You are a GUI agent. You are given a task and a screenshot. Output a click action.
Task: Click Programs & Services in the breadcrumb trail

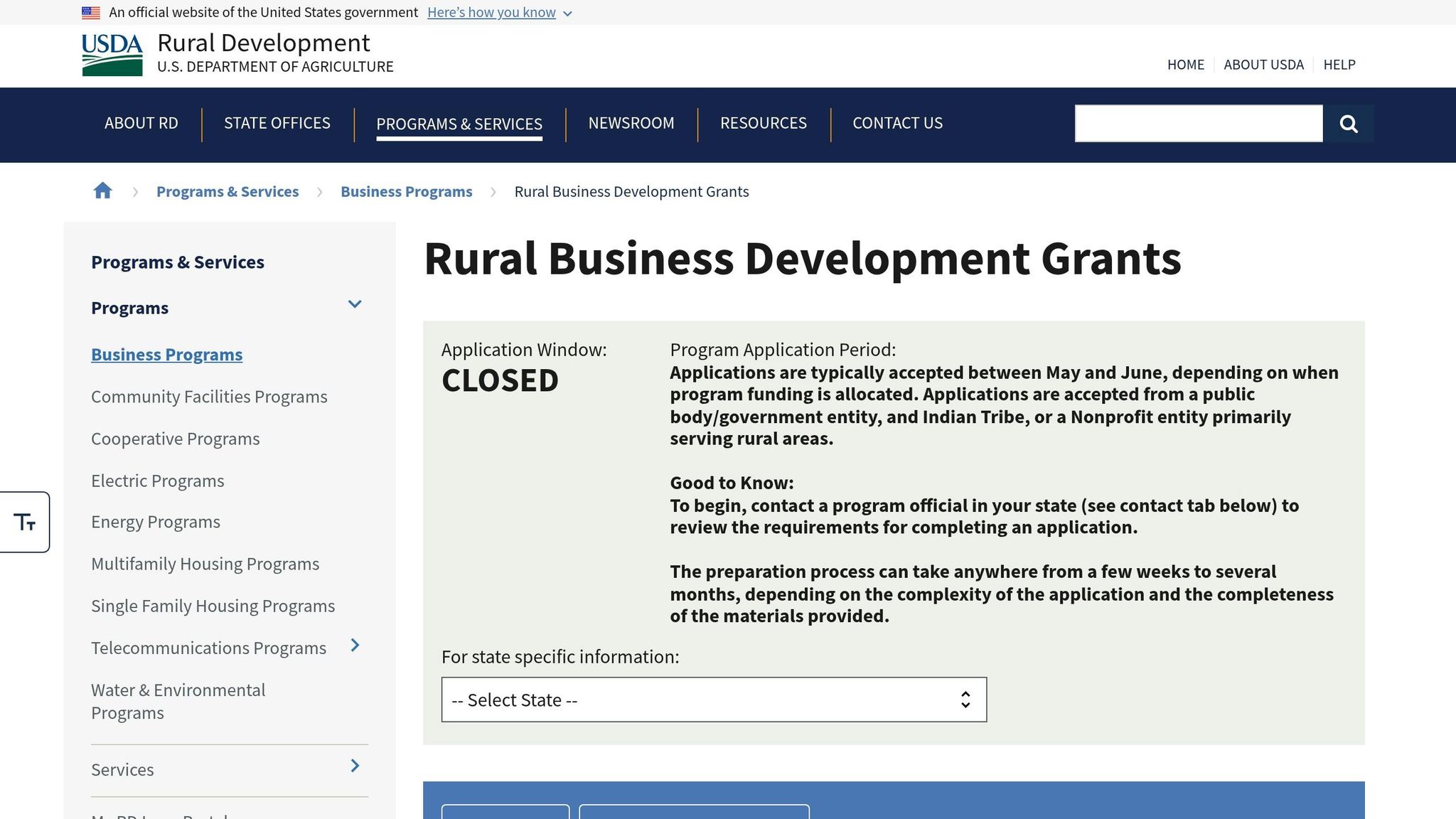[x=227, y=191]
